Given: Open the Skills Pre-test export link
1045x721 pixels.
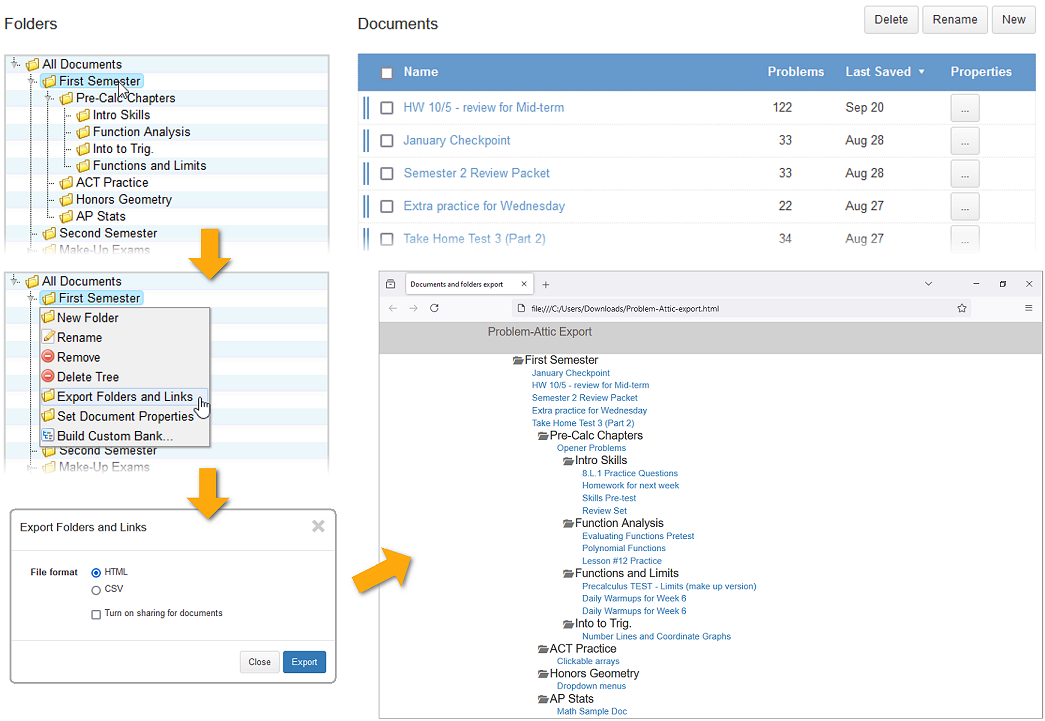Looking at the screenshot, I should (608, 498).
